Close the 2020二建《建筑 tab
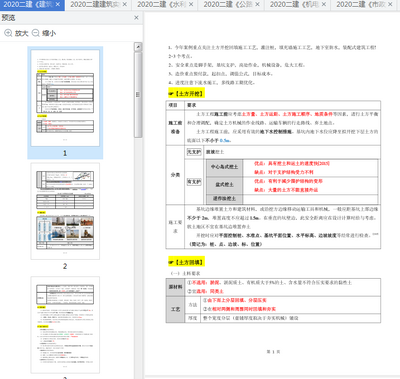 (58, 4)
